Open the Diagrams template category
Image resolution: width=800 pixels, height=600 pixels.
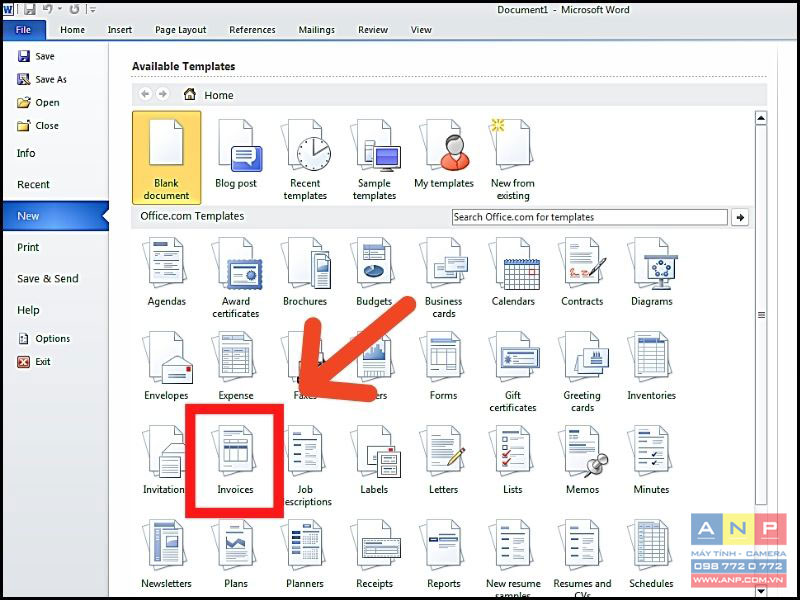tap(652, 272)
